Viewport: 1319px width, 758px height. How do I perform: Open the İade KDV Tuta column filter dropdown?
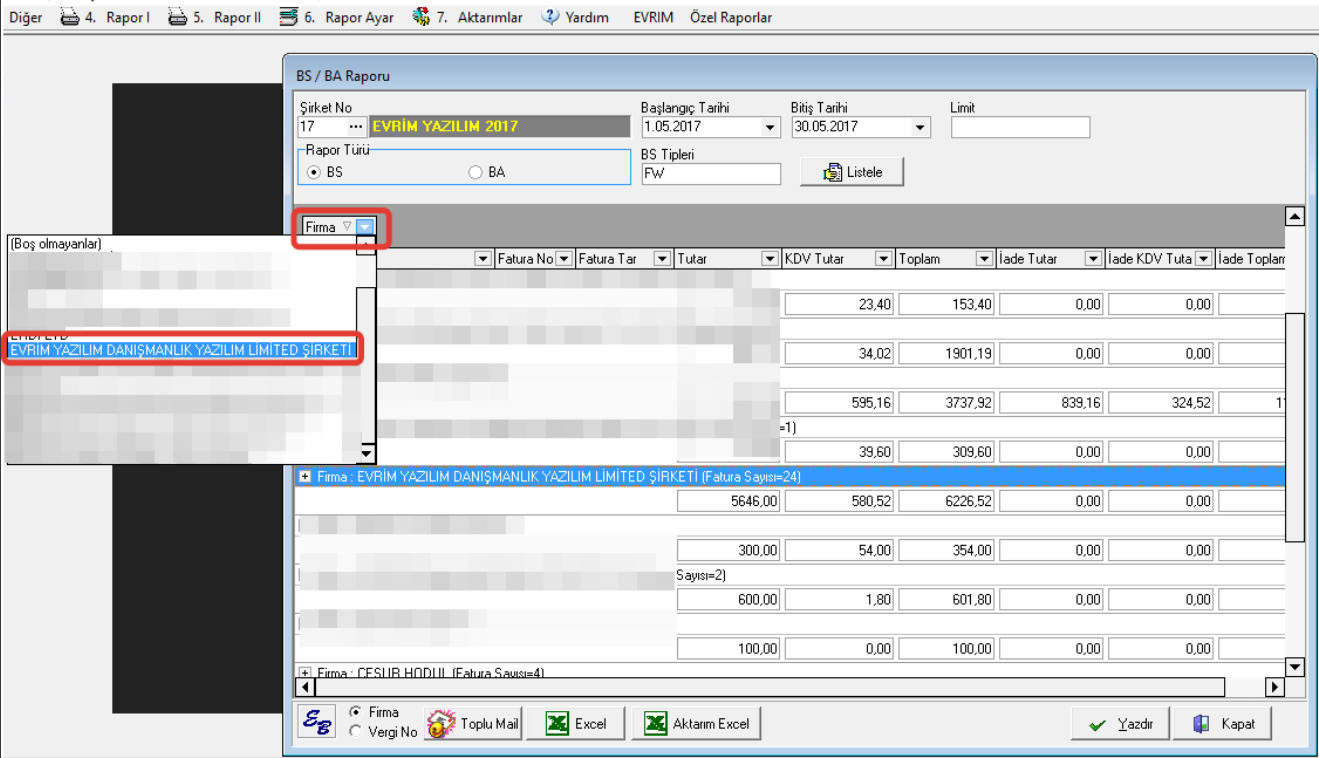1204,259
